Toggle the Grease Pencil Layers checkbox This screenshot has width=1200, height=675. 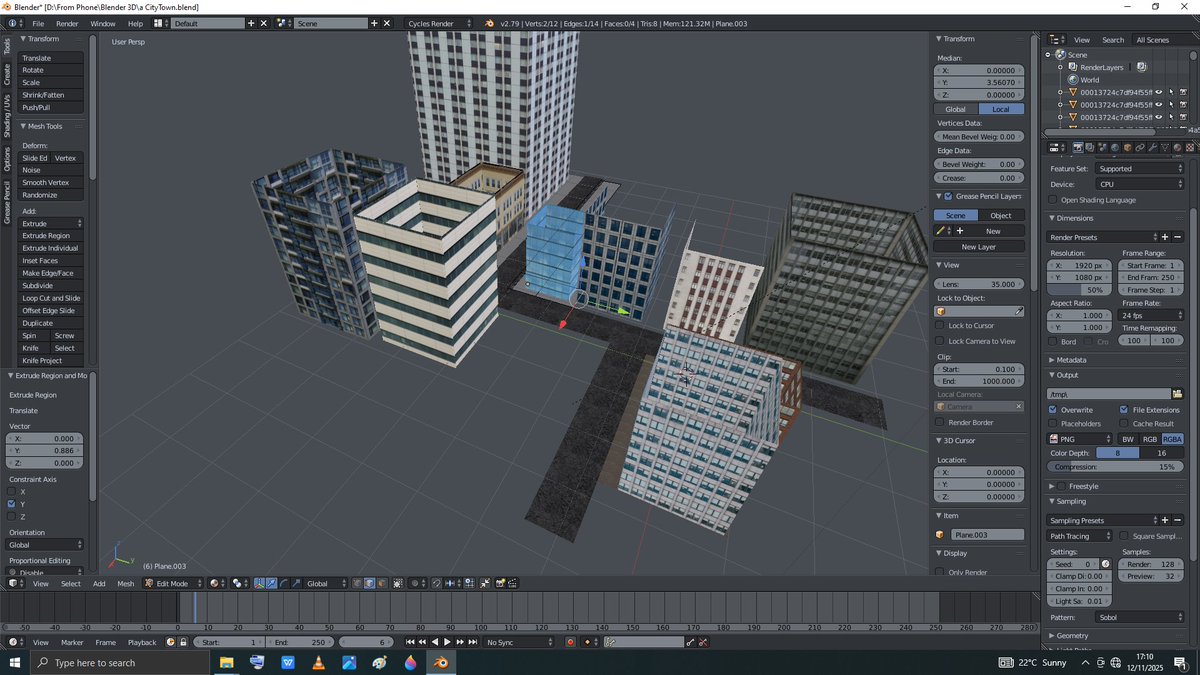pyautogui.click(x=948, y=196)
